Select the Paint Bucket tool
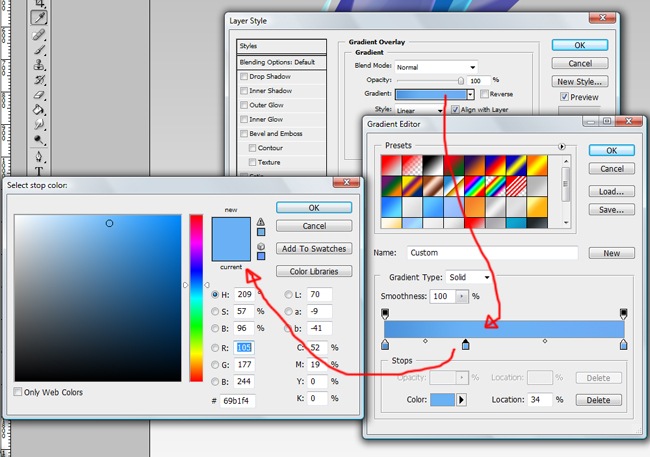Image resolution: width=650 pixels, height=457 pixels. 40,110
